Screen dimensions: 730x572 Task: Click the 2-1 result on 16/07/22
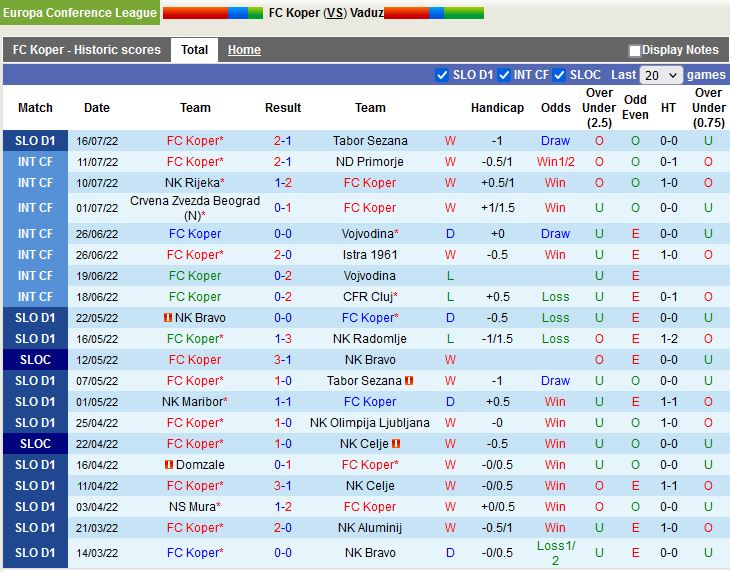pyautogui.click(x=283, y=141)
